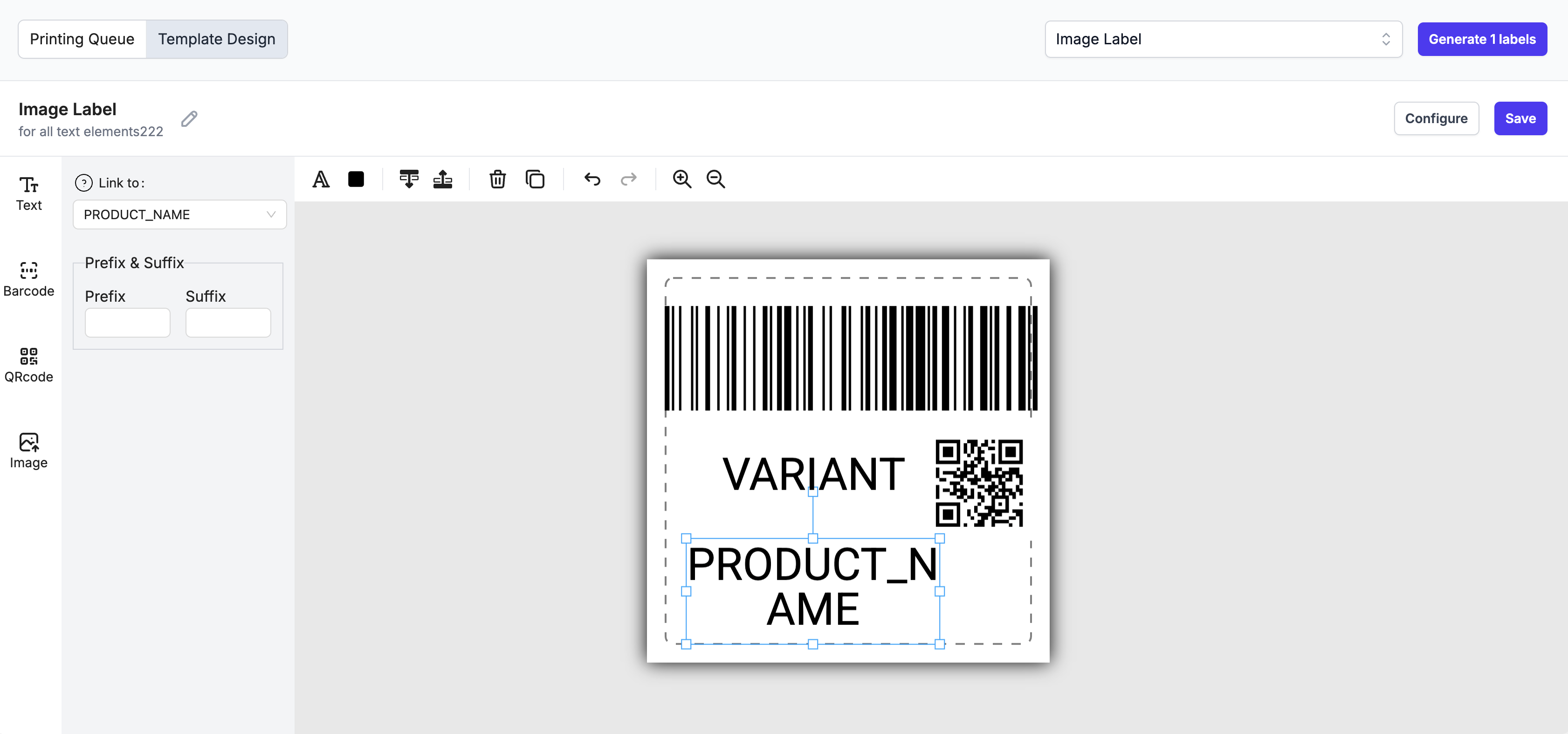The height and width of the screenshot is (734, 1568).
Task: Open the Link to help tooltip
Action: coord(83,182)
